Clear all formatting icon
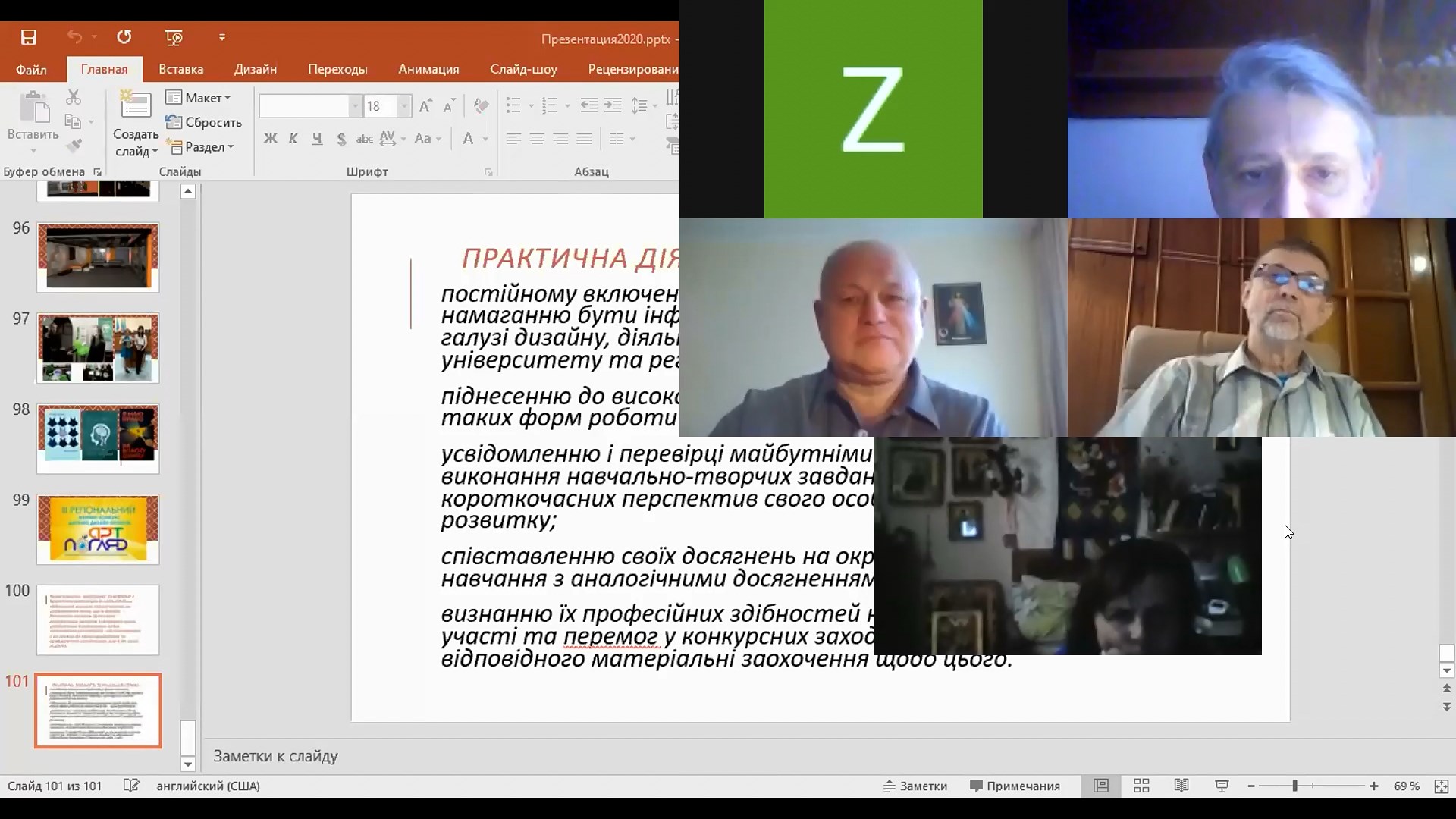Image resolution: width=1456 pixels, height=819 pixels. [480, 106]
